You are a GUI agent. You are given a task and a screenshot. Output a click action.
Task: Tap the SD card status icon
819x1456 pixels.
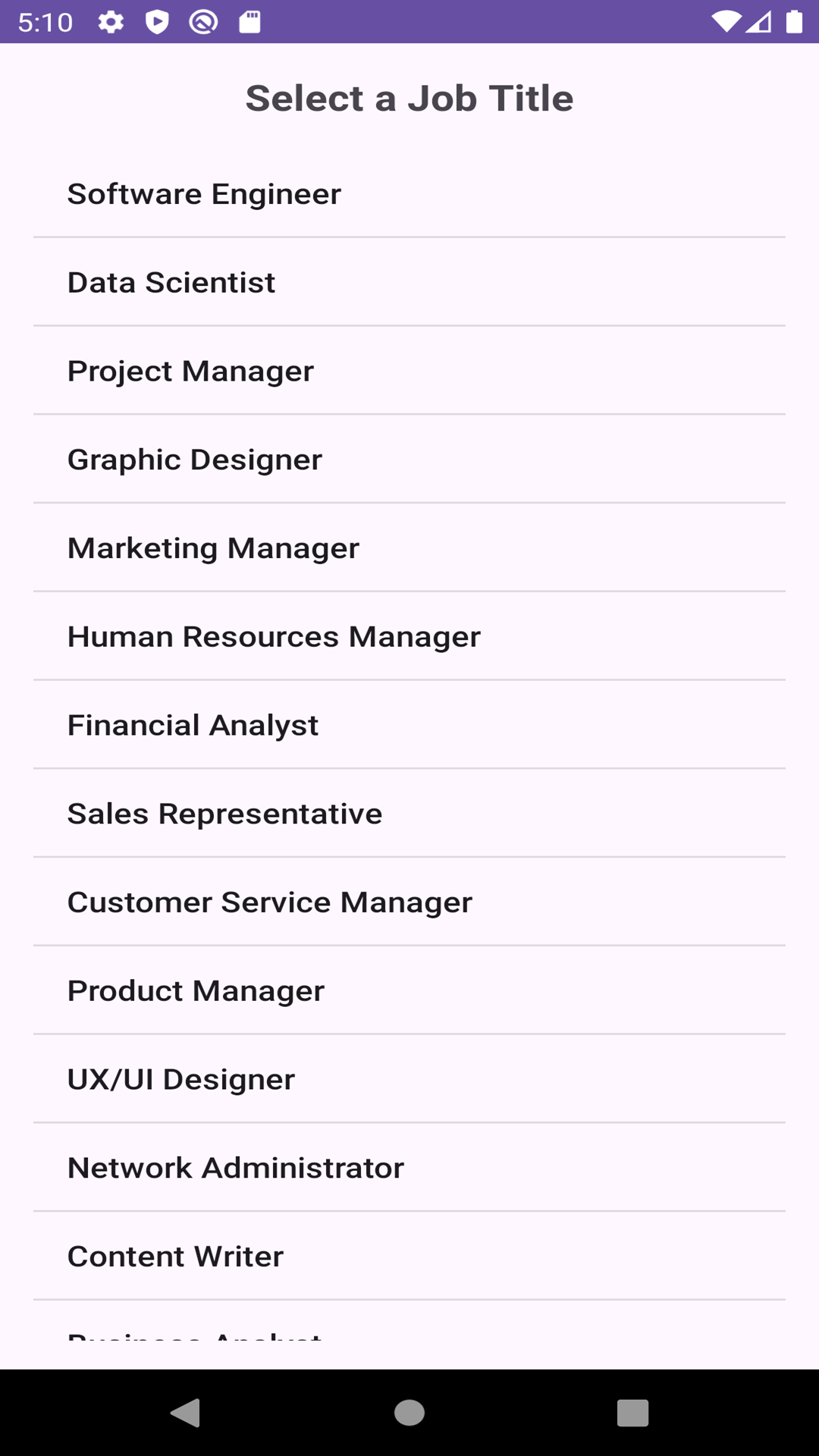pos(249,22)
